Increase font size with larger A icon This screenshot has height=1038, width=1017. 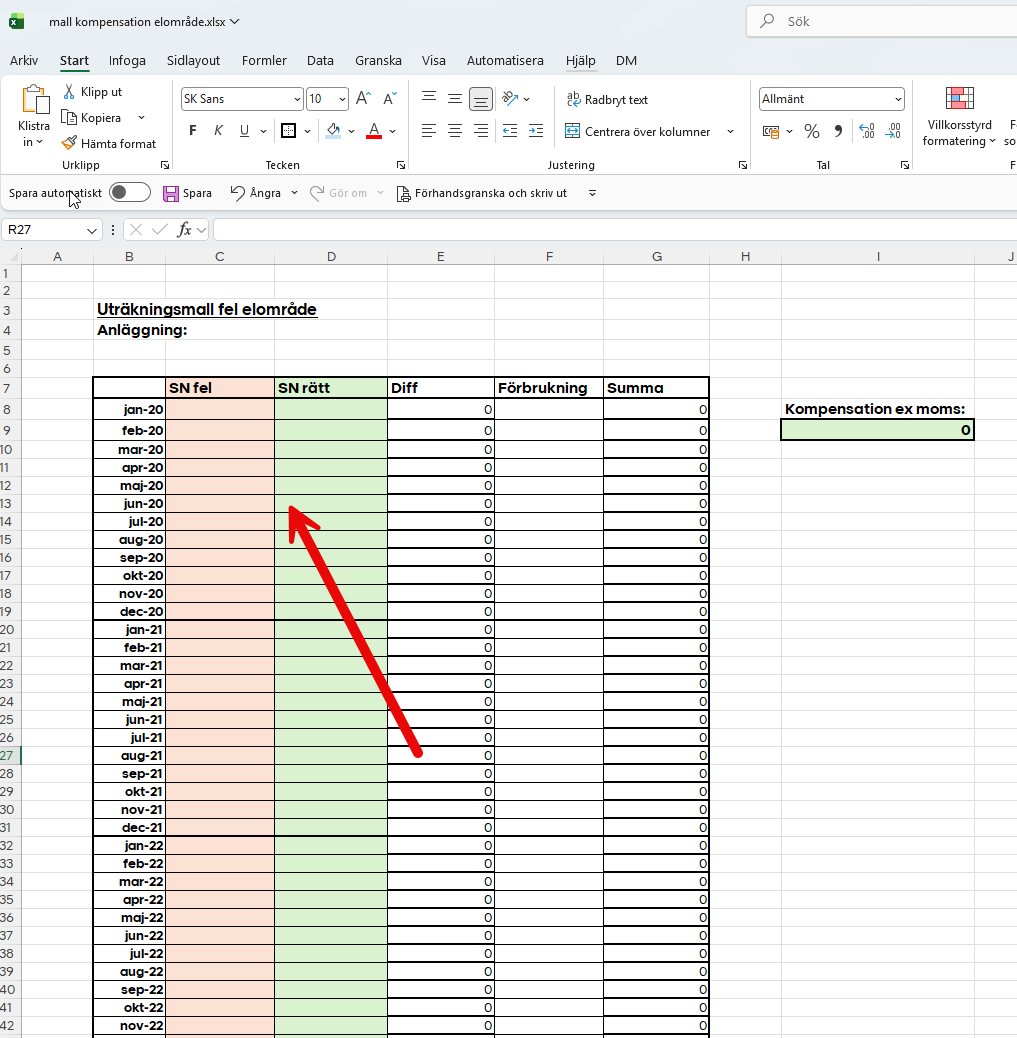click(x=364, y=99)
